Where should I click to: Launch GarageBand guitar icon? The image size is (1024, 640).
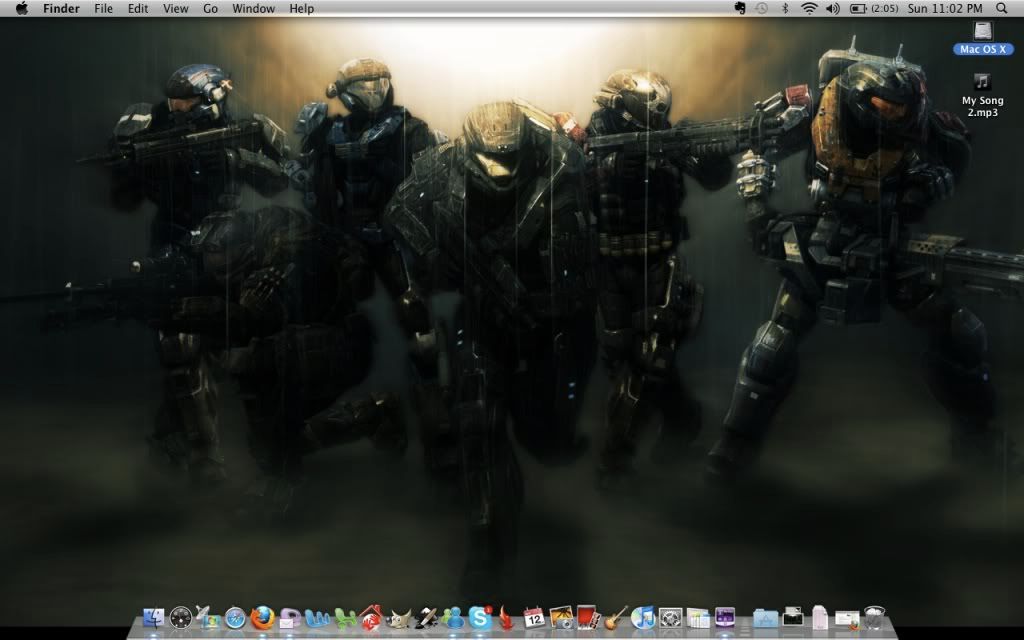(x=615, y=618)
